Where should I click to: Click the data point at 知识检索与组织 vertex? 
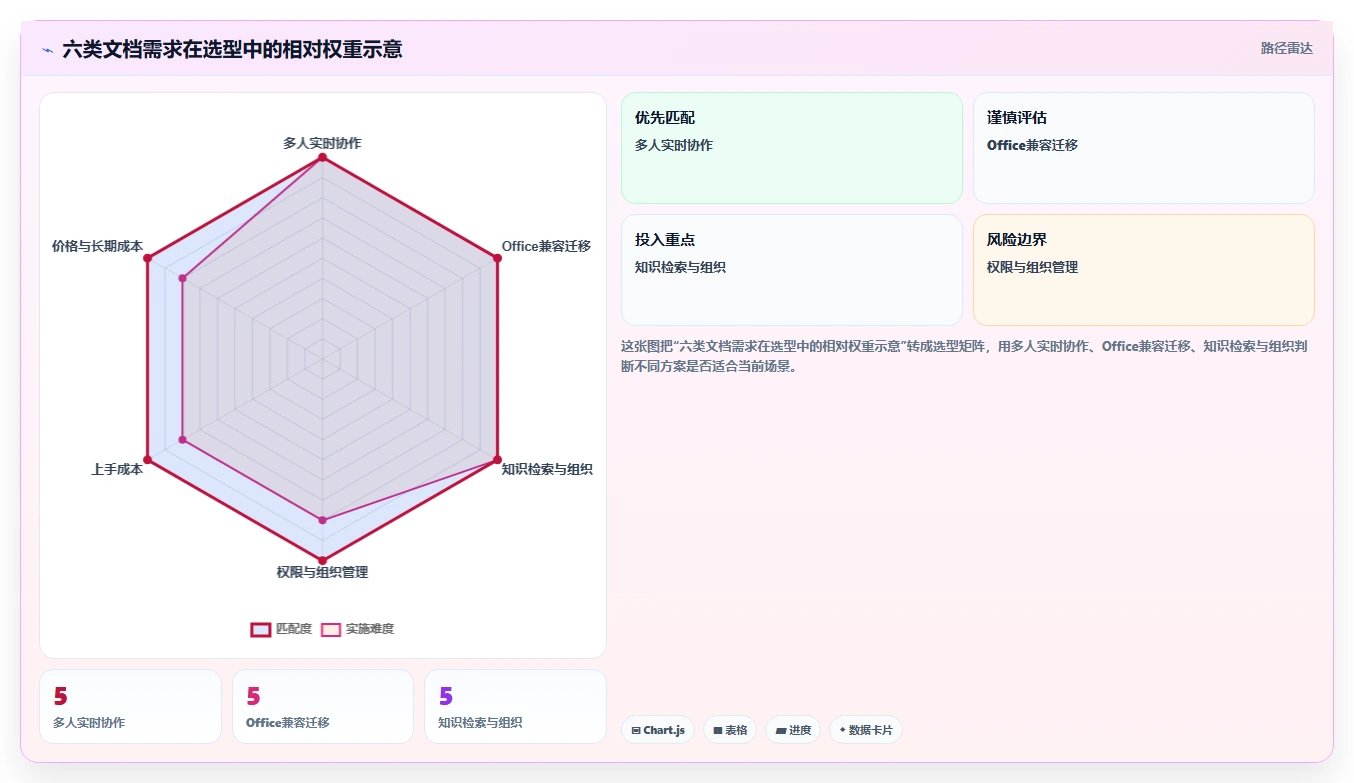(x=497, y=460)
